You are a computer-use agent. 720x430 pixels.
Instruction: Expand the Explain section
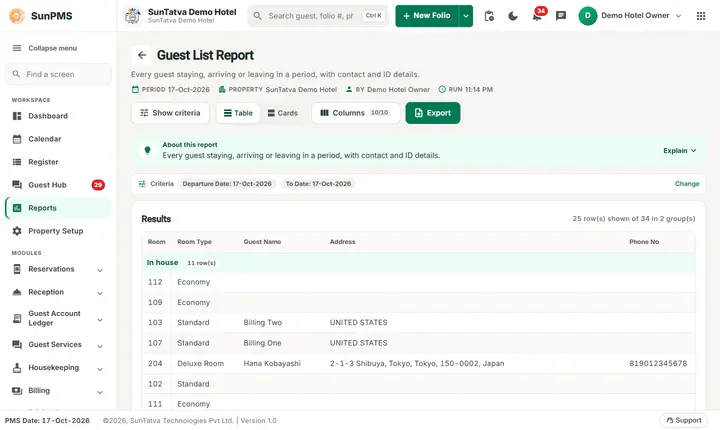coord(680,151)
